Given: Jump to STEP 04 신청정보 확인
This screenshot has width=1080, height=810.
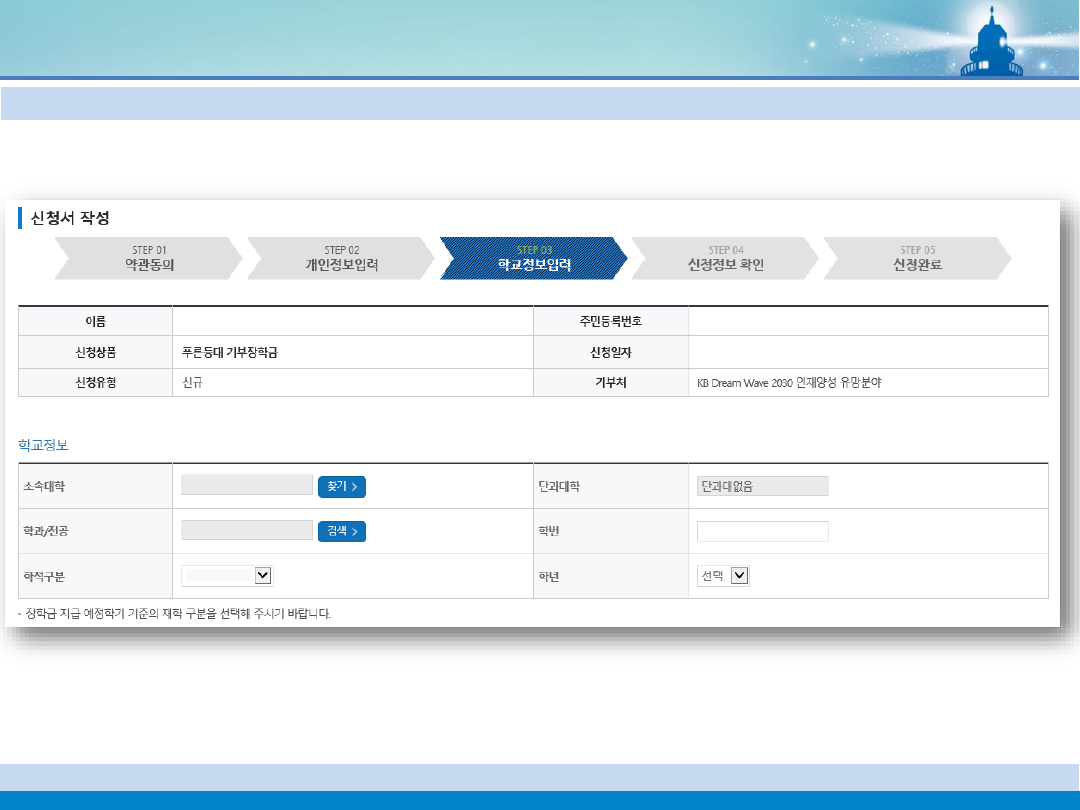Looking at the screenshot, I should 725,258.
